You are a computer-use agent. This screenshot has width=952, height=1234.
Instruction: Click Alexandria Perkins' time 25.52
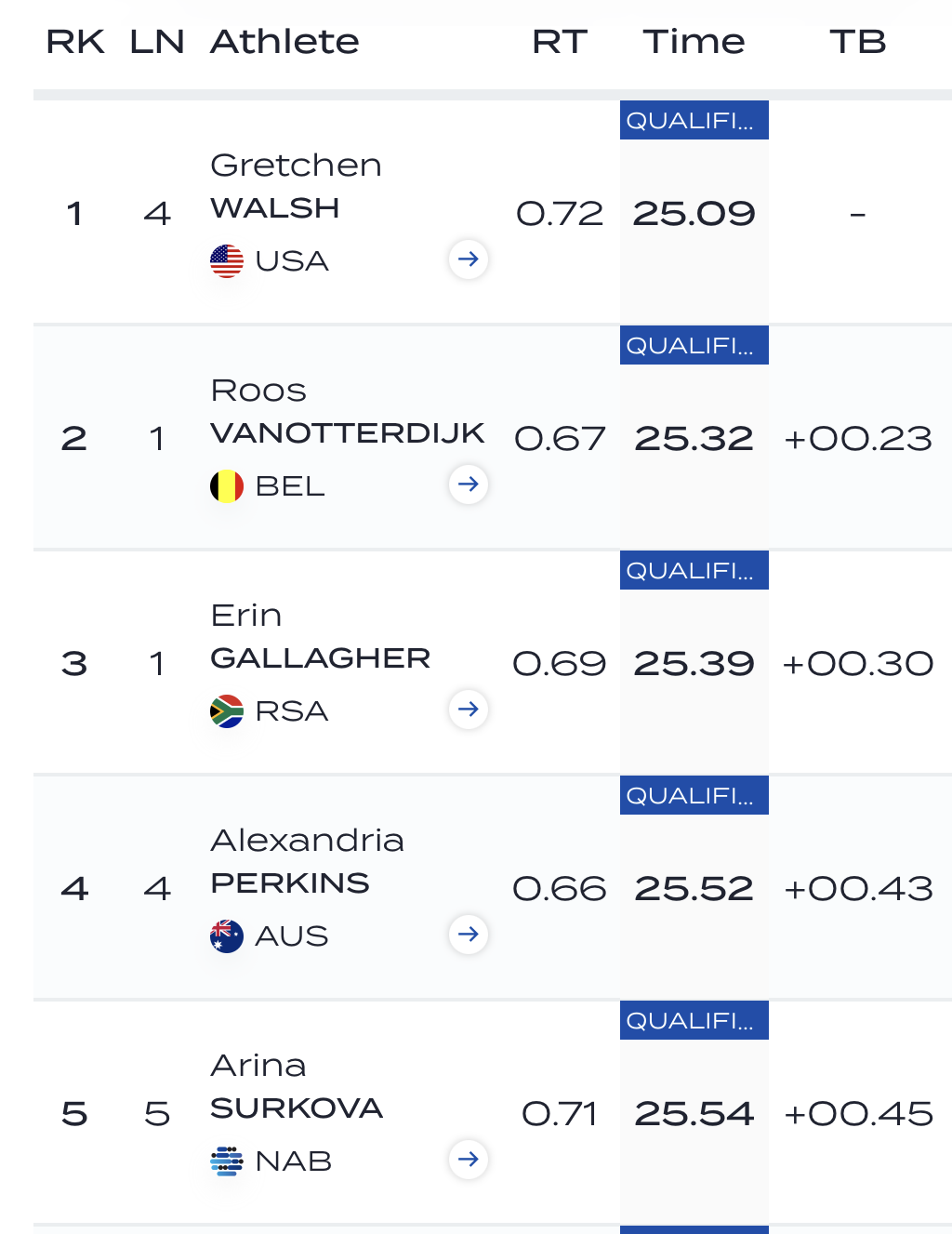point(694,889)
